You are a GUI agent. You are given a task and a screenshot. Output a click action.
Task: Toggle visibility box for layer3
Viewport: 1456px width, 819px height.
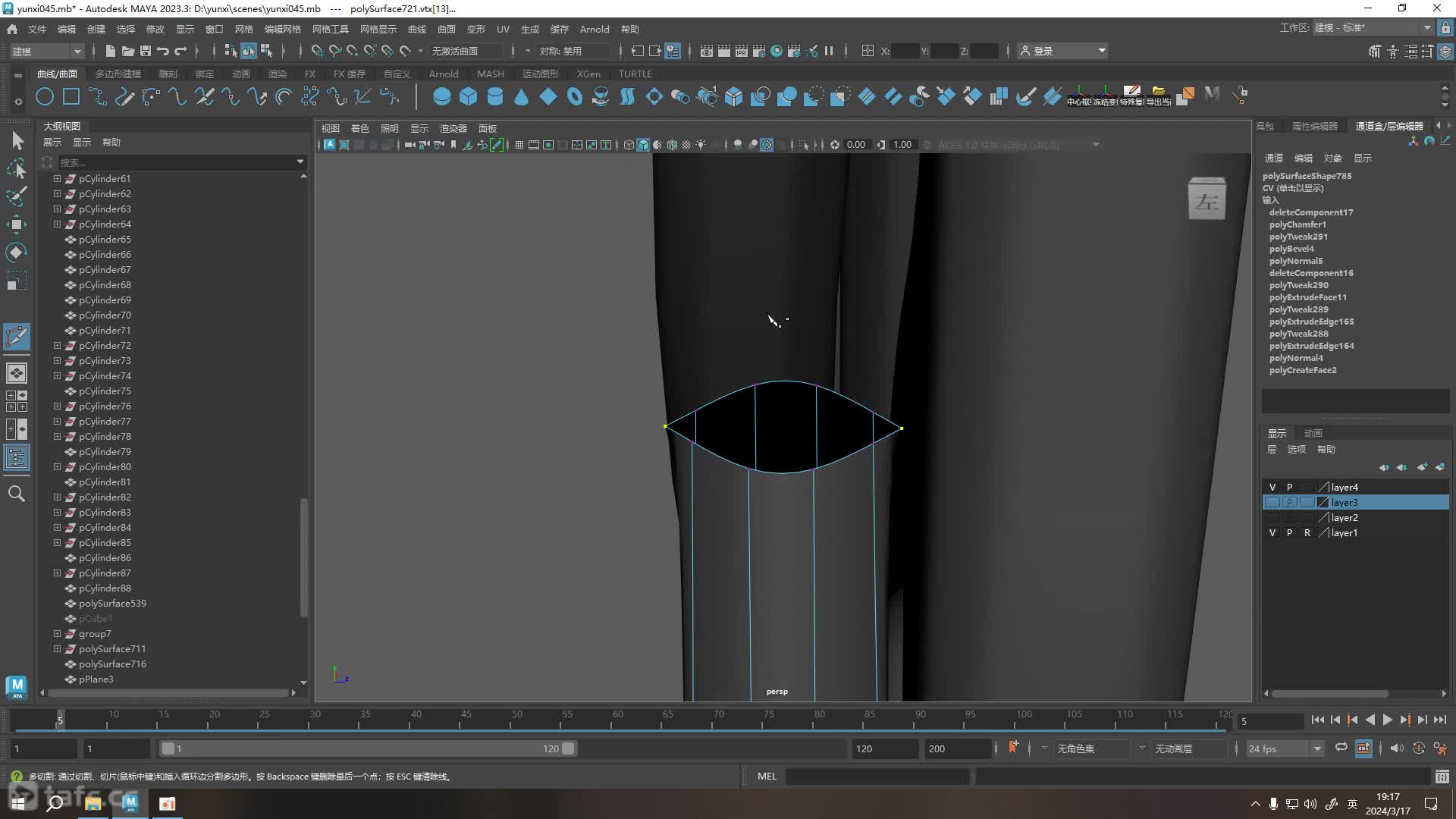click(1272, 502)
